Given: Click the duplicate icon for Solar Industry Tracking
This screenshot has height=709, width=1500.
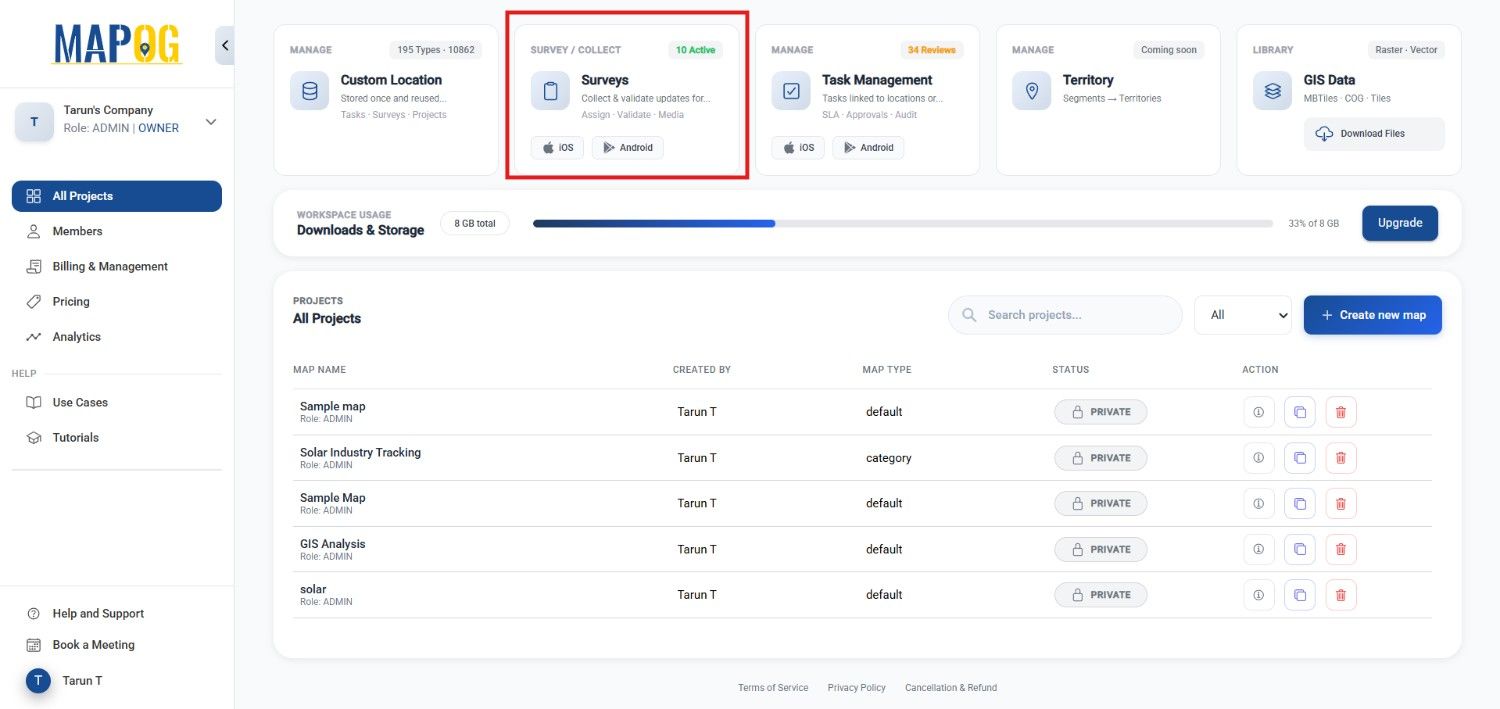Looking at the screenshot, I should (x=1299, y=457).
